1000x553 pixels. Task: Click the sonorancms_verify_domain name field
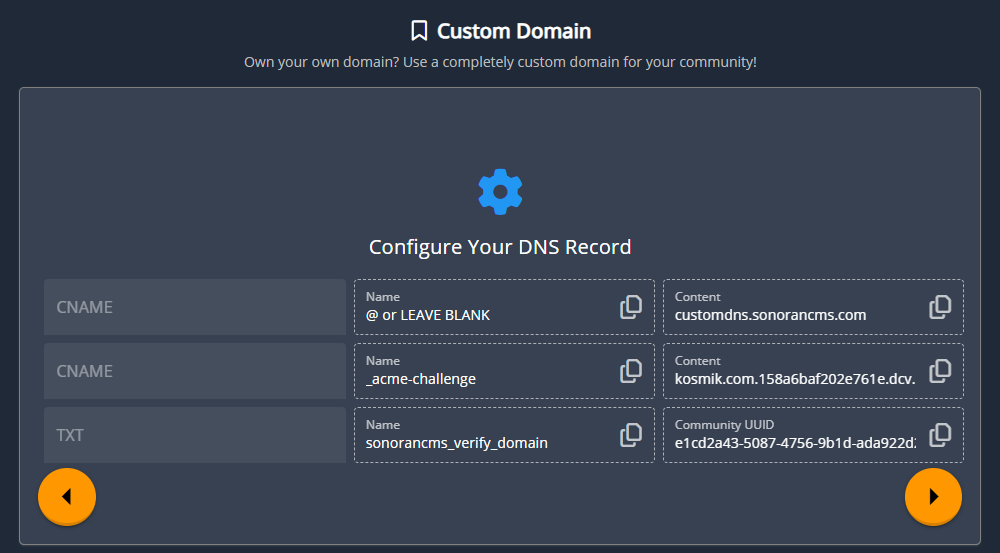pos(480,442)
